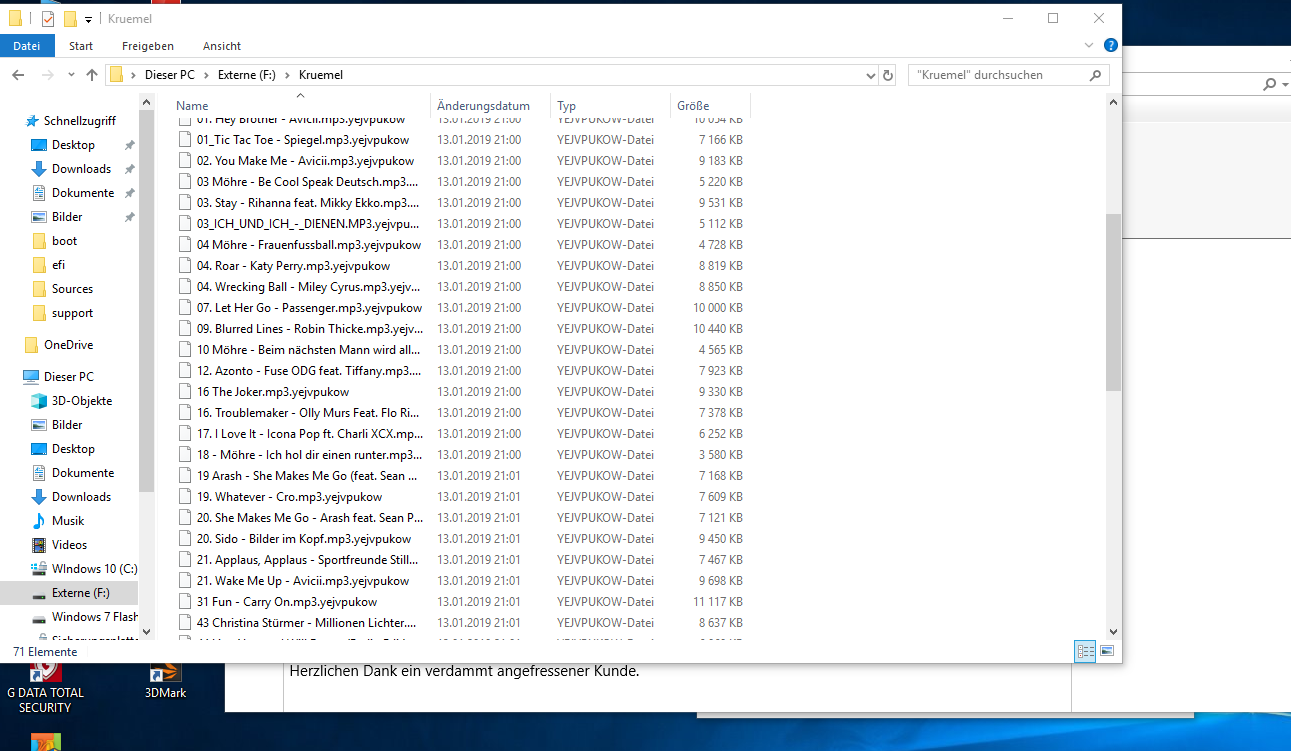Click Kruemel in the address bar
1291x751 pixels.
321,75
